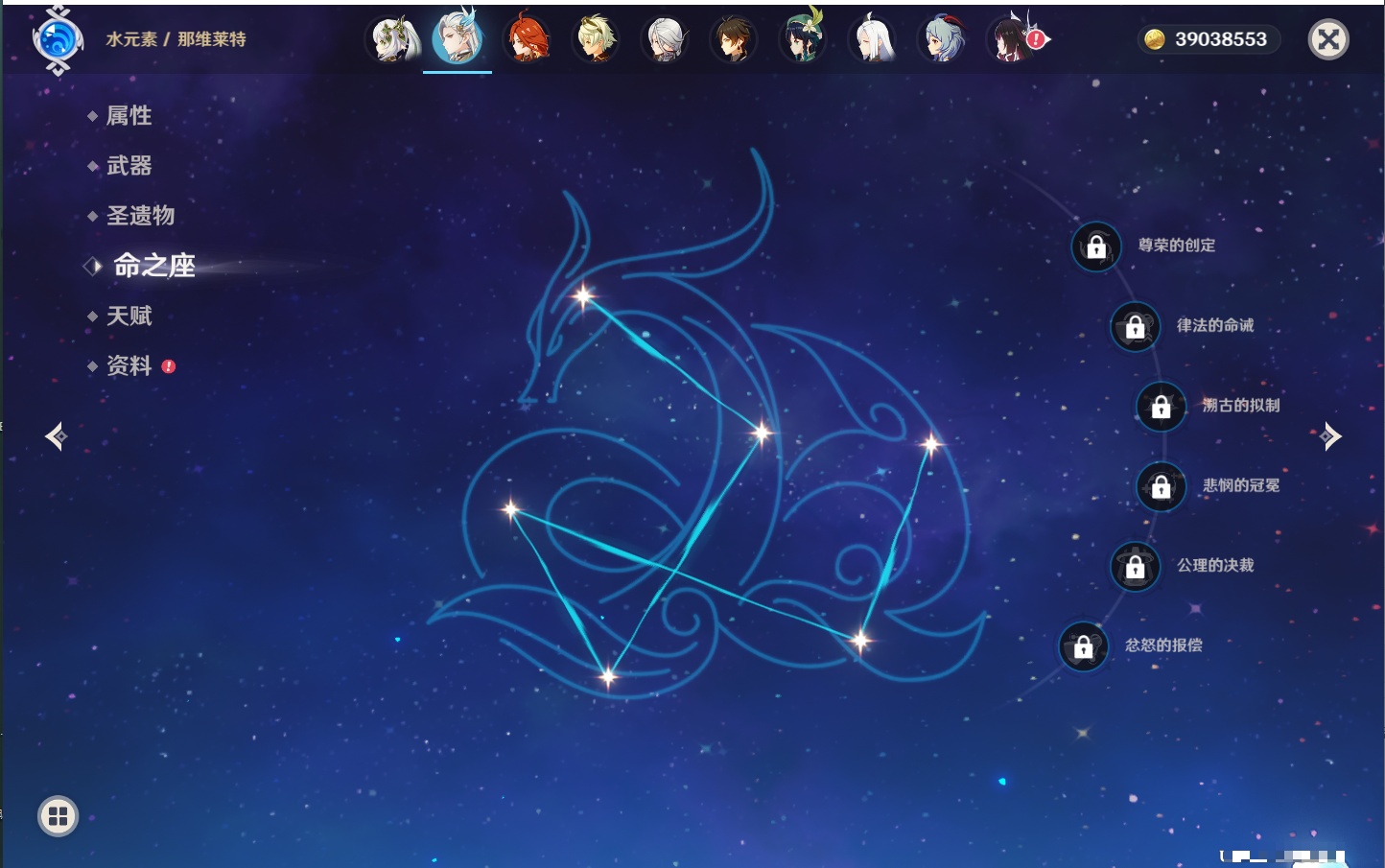The width and height of the screenshot is (1385, 868).
Task: Close the character screen with X button
Action: 1328,39
